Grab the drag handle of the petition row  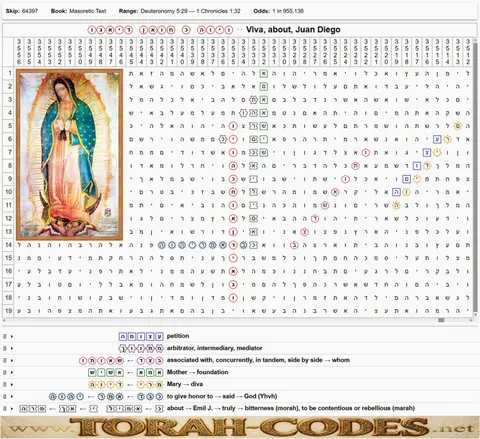pyautogui.click(x=5, y=336)
